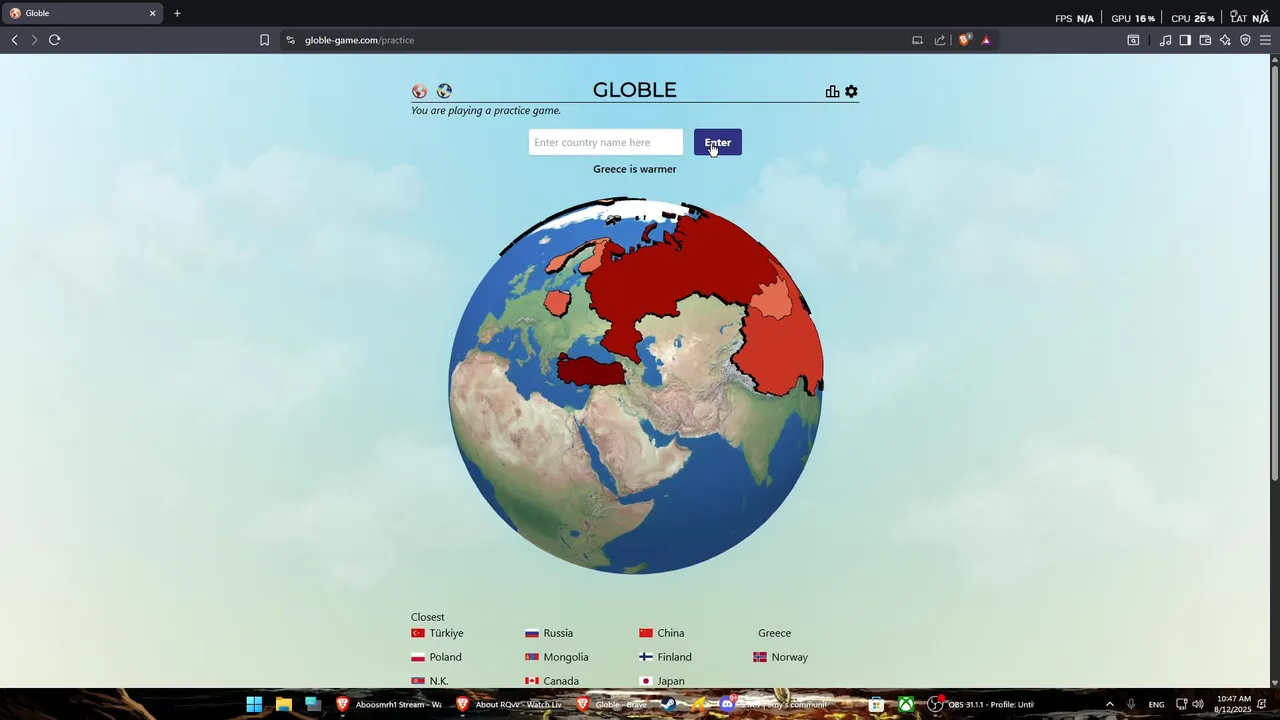Open the Windows Start menu
This screenshot has width=1280, height=720.
254,704
